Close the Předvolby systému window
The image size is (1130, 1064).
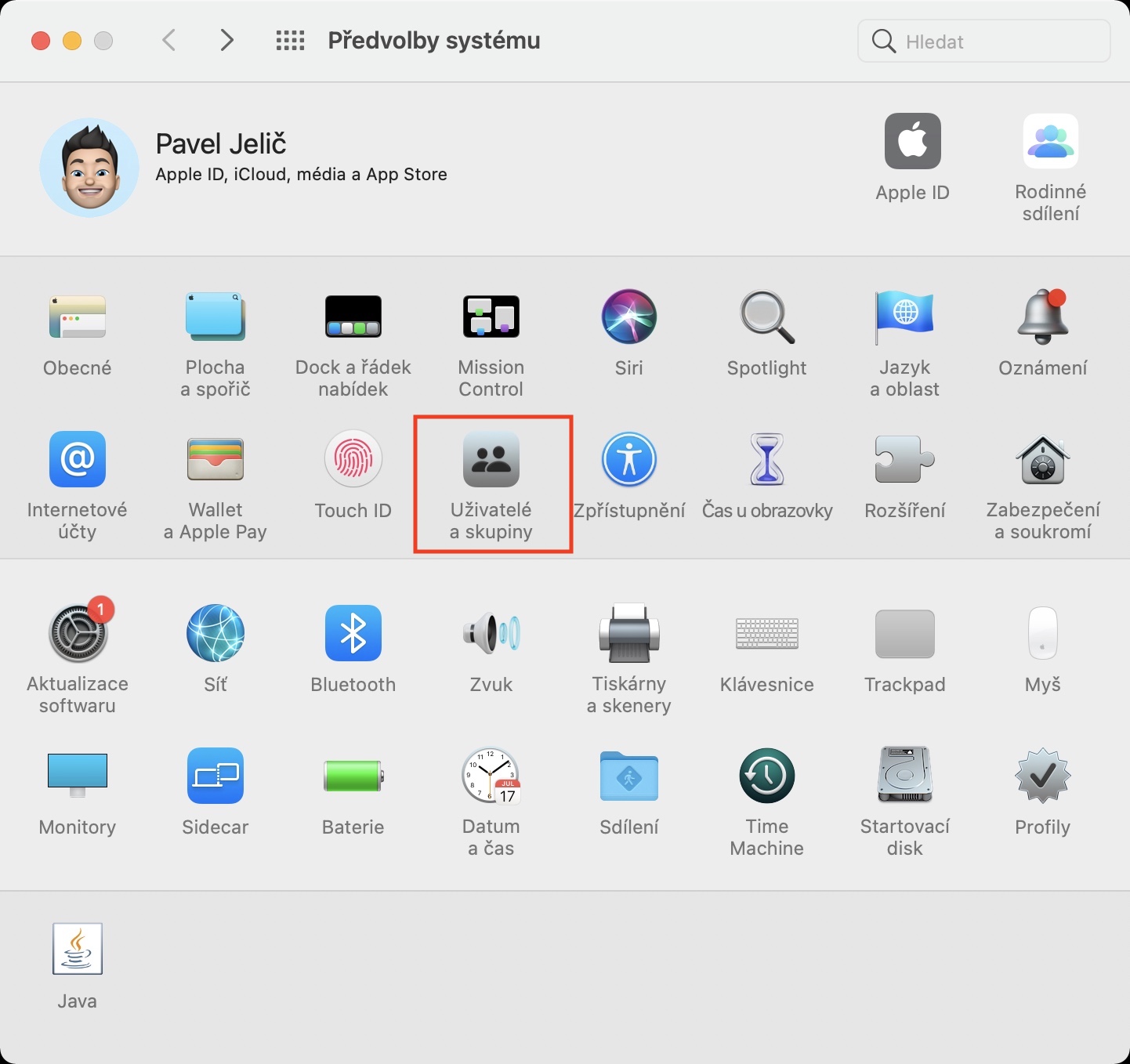(x=41, y=41)
